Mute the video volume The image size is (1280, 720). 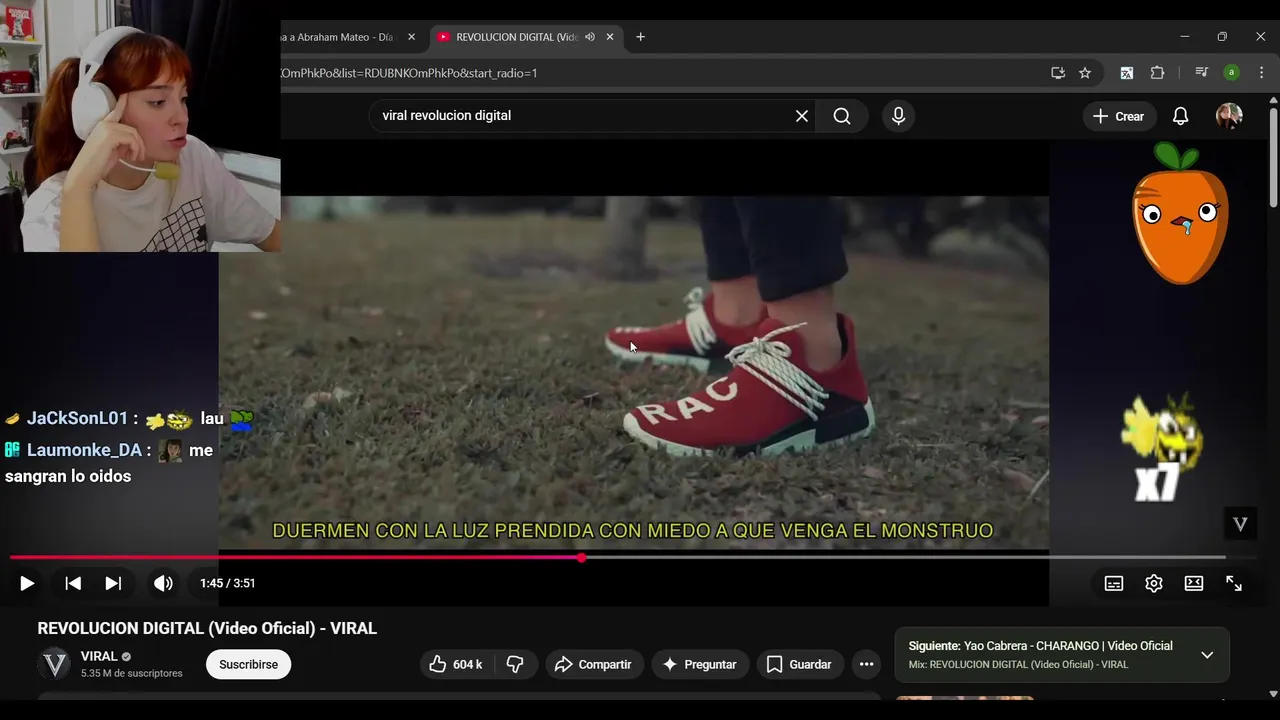[x=163, y=583]
